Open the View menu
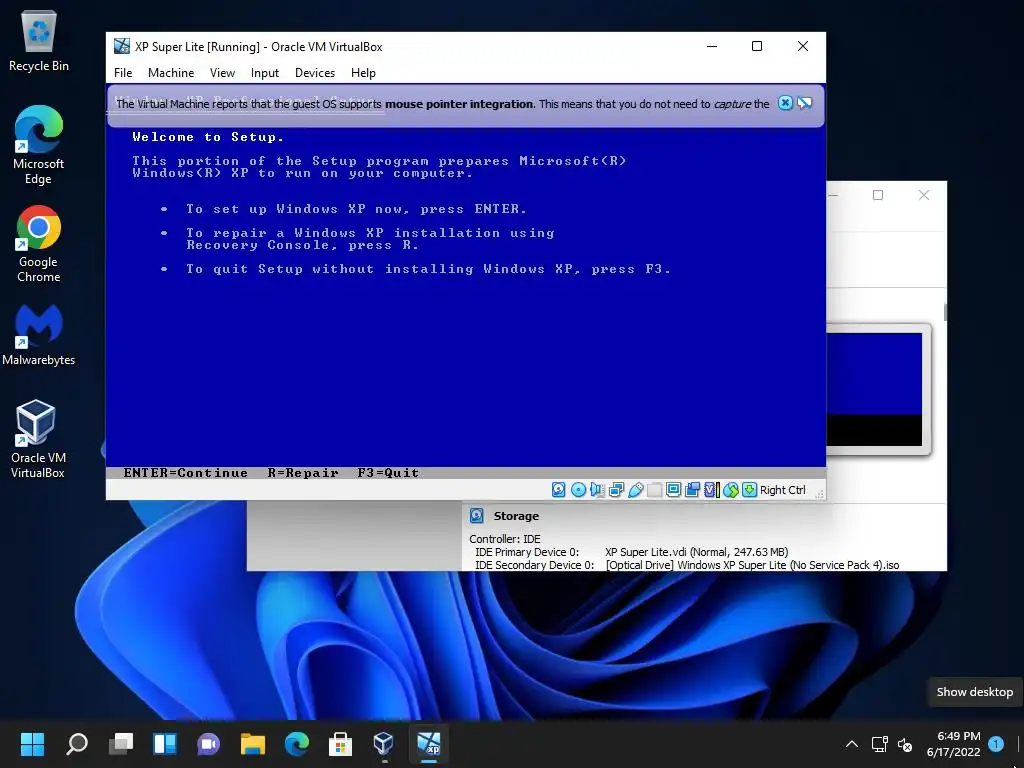Viewport: 1024px width, 768px height. 222,72
